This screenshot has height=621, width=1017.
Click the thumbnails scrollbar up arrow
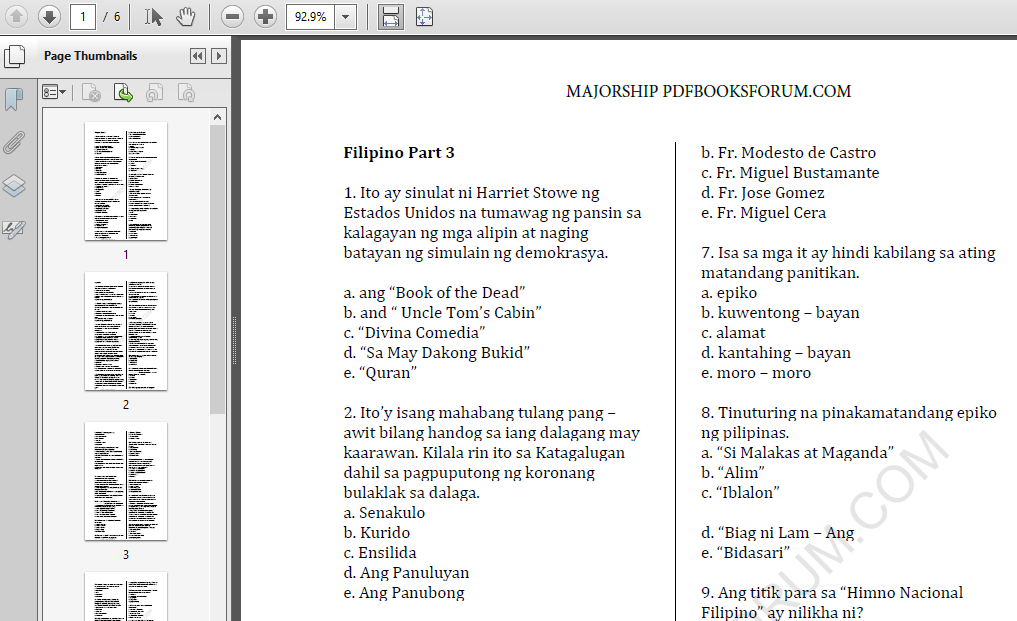click(x=217, y=117)
